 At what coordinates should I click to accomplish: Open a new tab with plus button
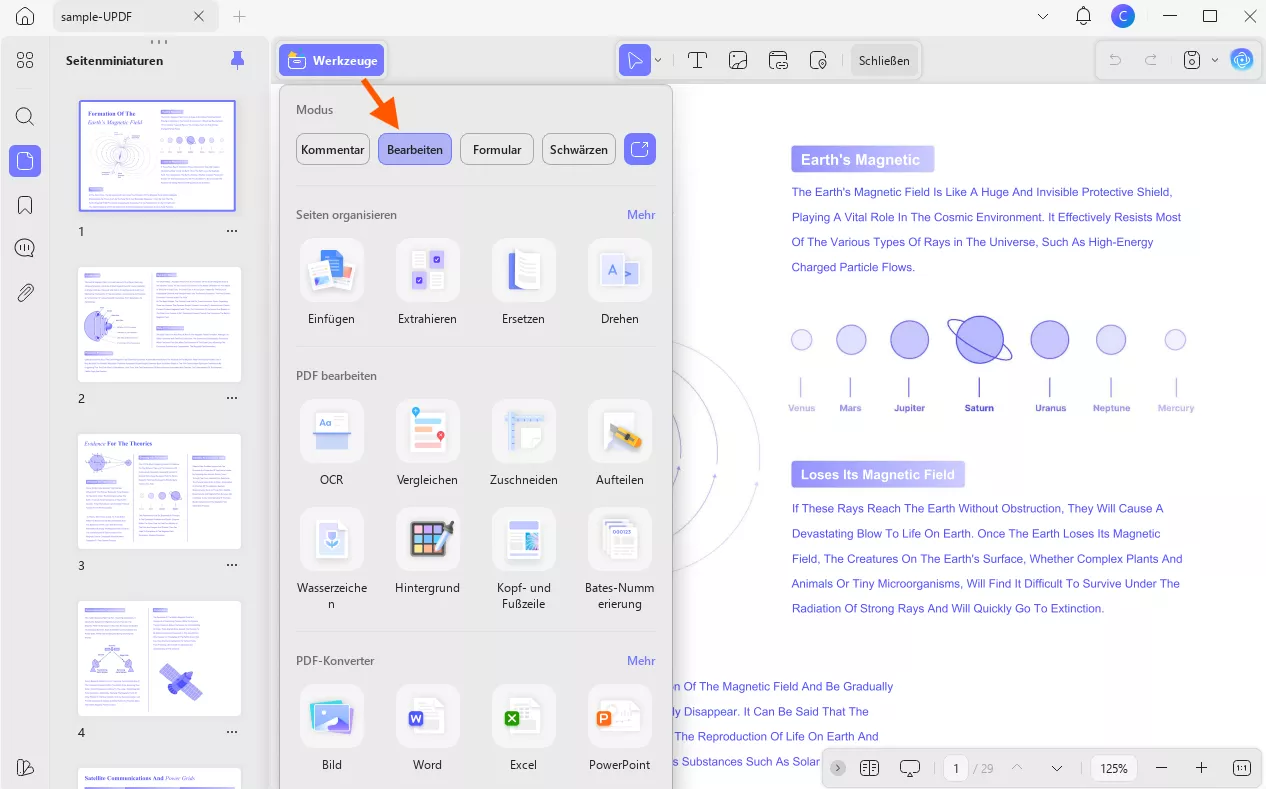[239, 17]
